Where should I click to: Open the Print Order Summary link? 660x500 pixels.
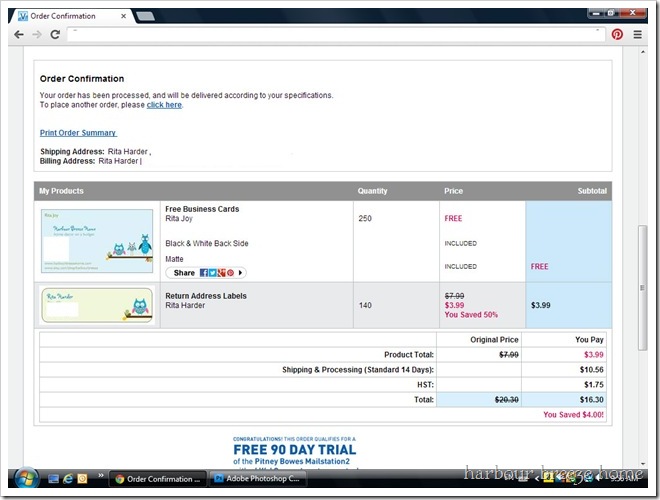pyautogui.click(x=78, y=133)
